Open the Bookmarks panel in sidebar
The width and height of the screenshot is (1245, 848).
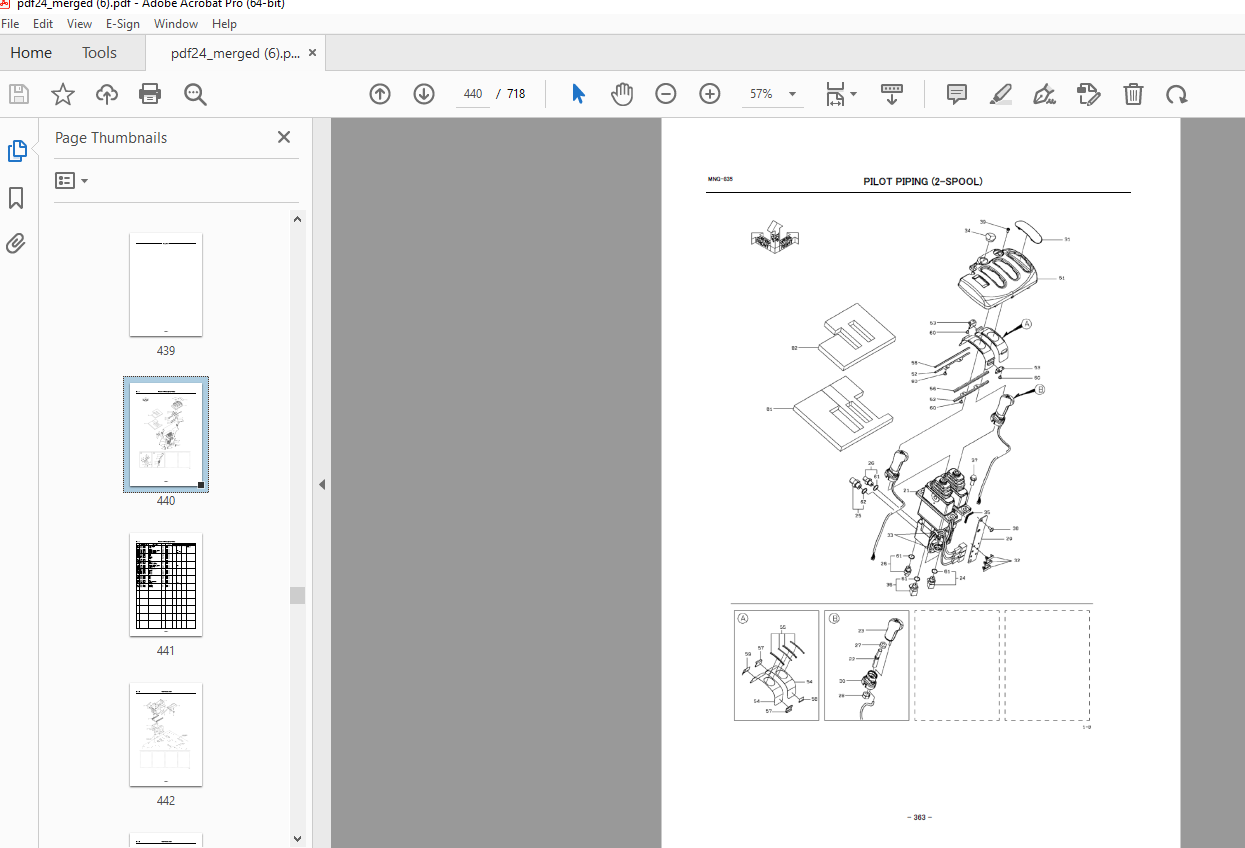point(16,198)
